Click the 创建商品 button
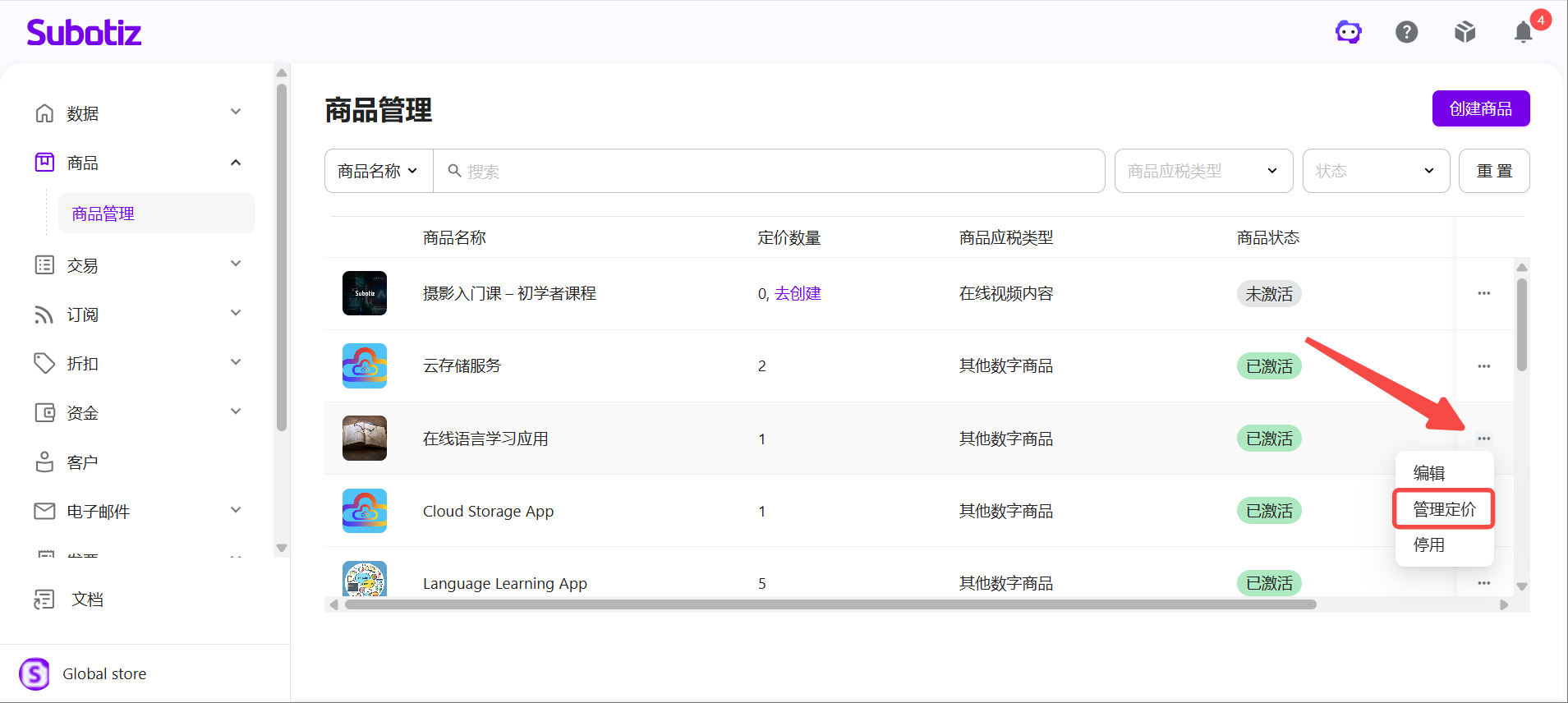 click(1481, 108)
